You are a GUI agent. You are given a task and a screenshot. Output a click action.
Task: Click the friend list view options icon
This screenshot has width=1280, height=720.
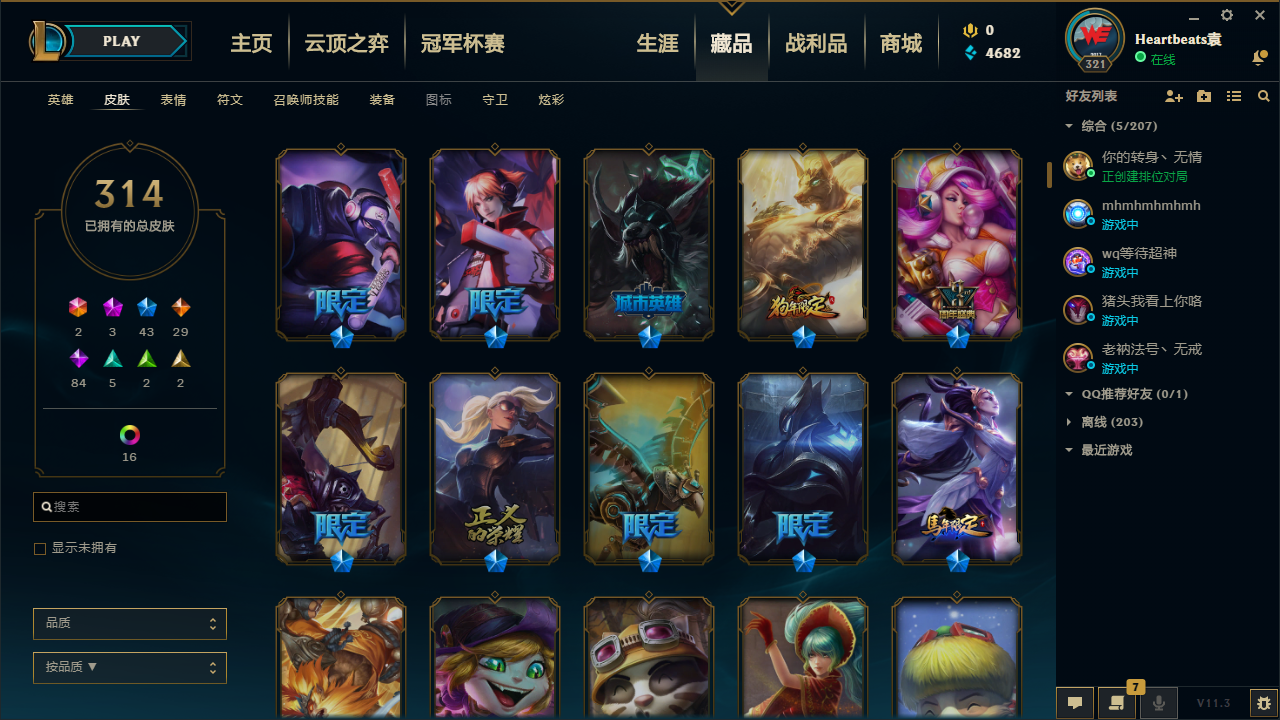pyautogui.click(x=1234, y=96)
